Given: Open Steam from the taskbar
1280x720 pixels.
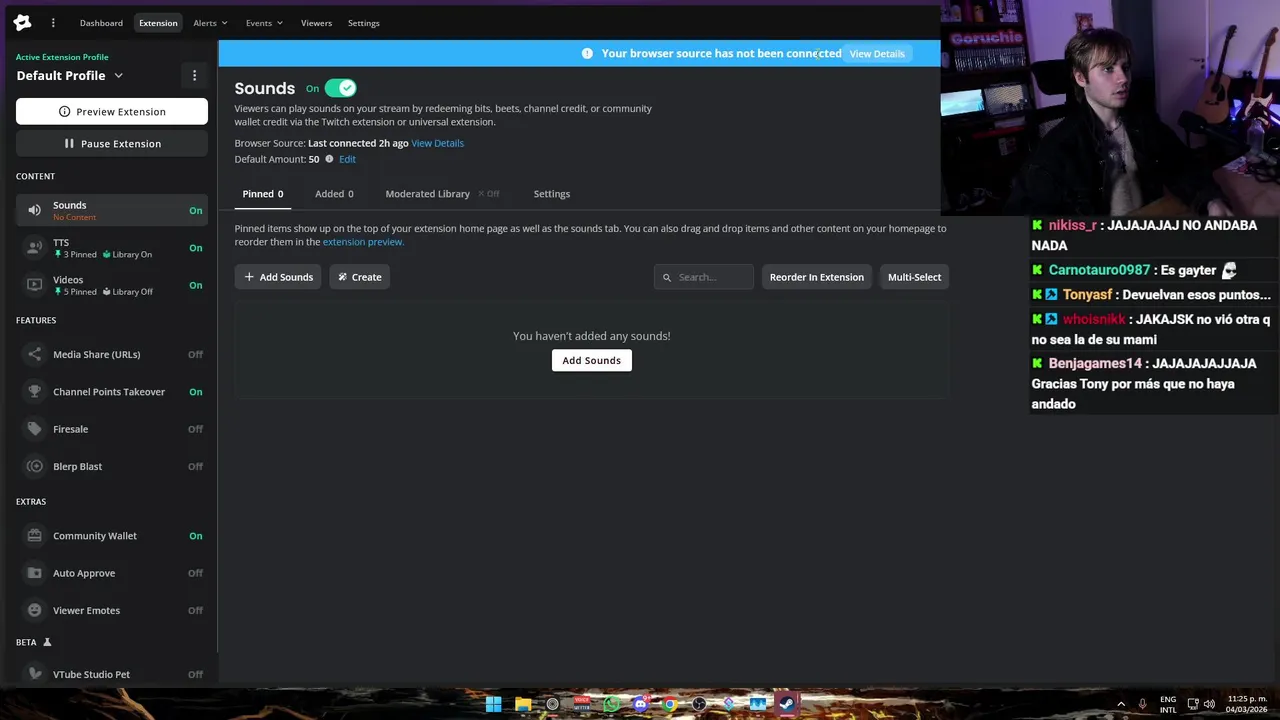Looking at the screenshot, I should point(787,704).
